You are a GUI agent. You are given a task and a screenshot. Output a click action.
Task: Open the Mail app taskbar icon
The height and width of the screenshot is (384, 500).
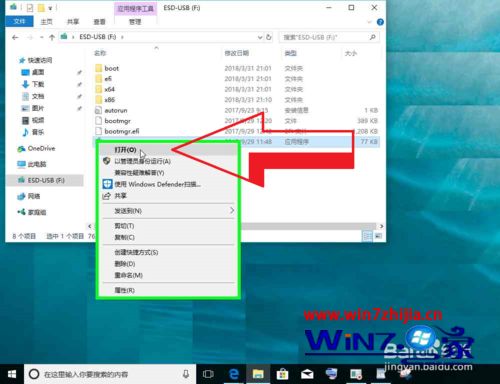click(x=307, y=374)
